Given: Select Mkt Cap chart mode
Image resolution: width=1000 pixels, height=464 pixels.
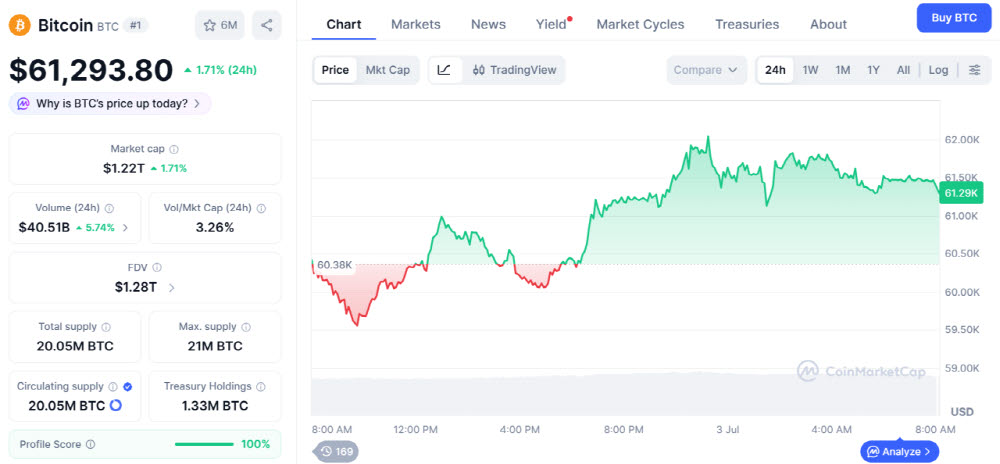Looking at the screenshot, I should [x=388, y=70].
